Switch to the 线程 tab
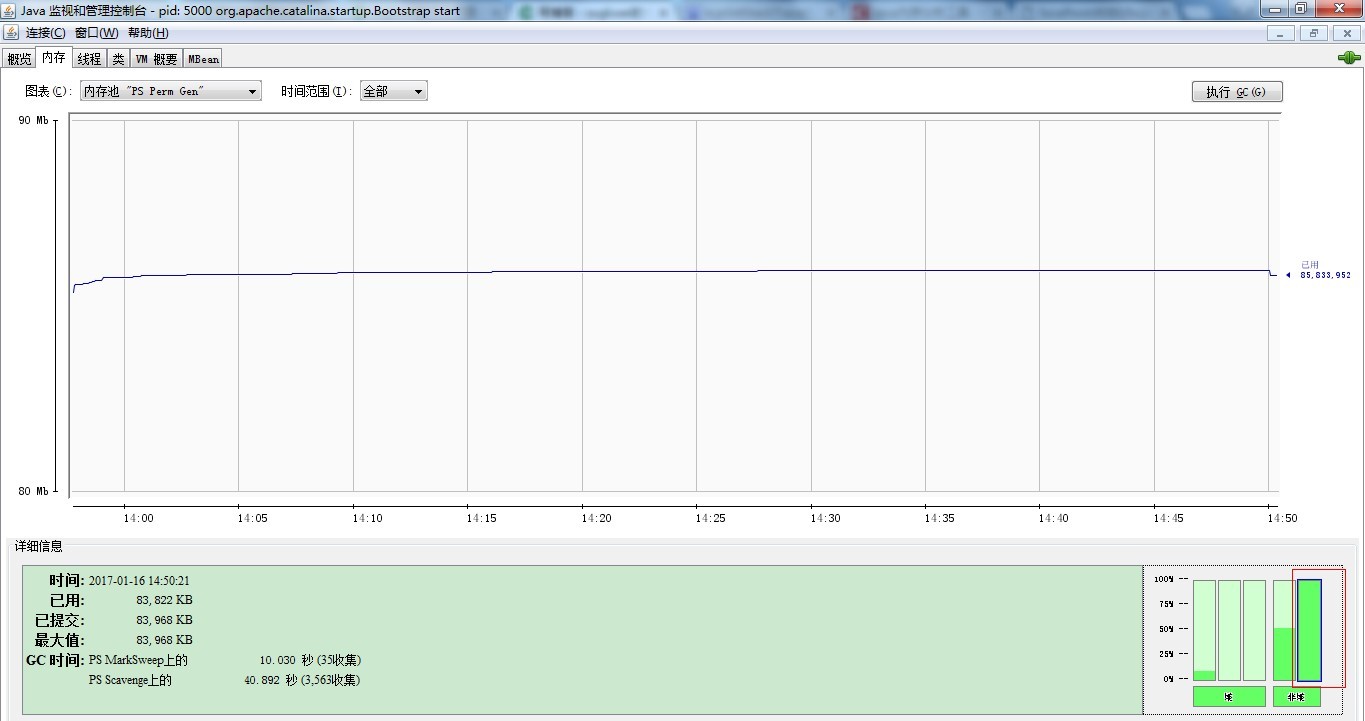Viewport: 1365px width, 721px height. (x=88, y=58)
